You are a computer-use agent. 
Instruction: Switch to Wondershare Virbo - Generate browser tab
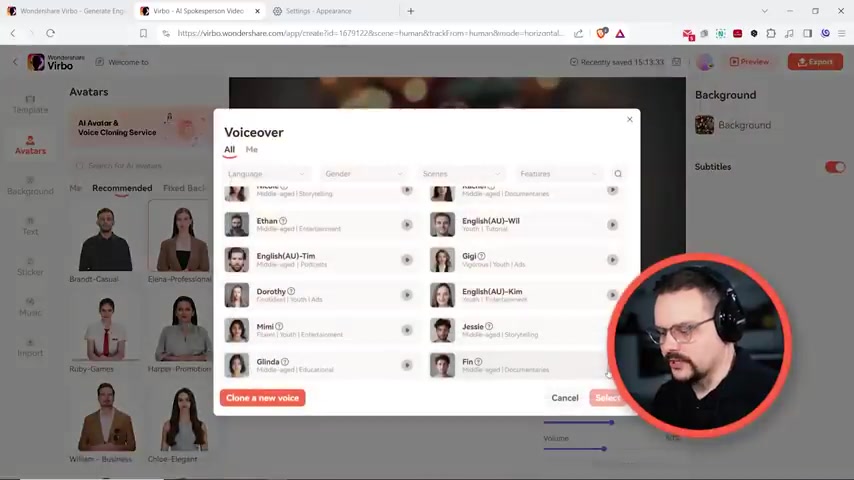(x=67, y=11)
